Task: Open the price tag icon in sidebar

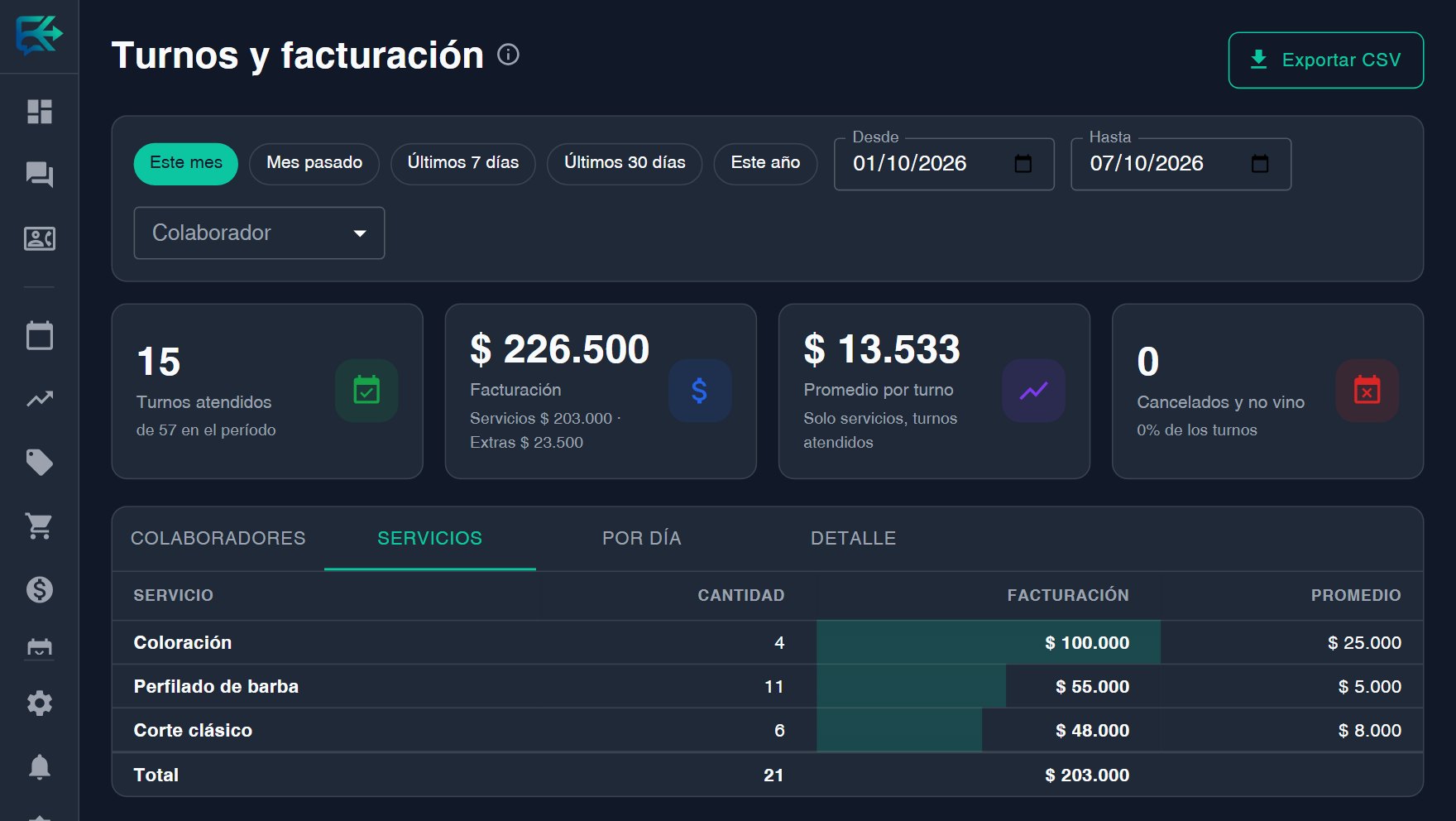Action: click(40, 462)
